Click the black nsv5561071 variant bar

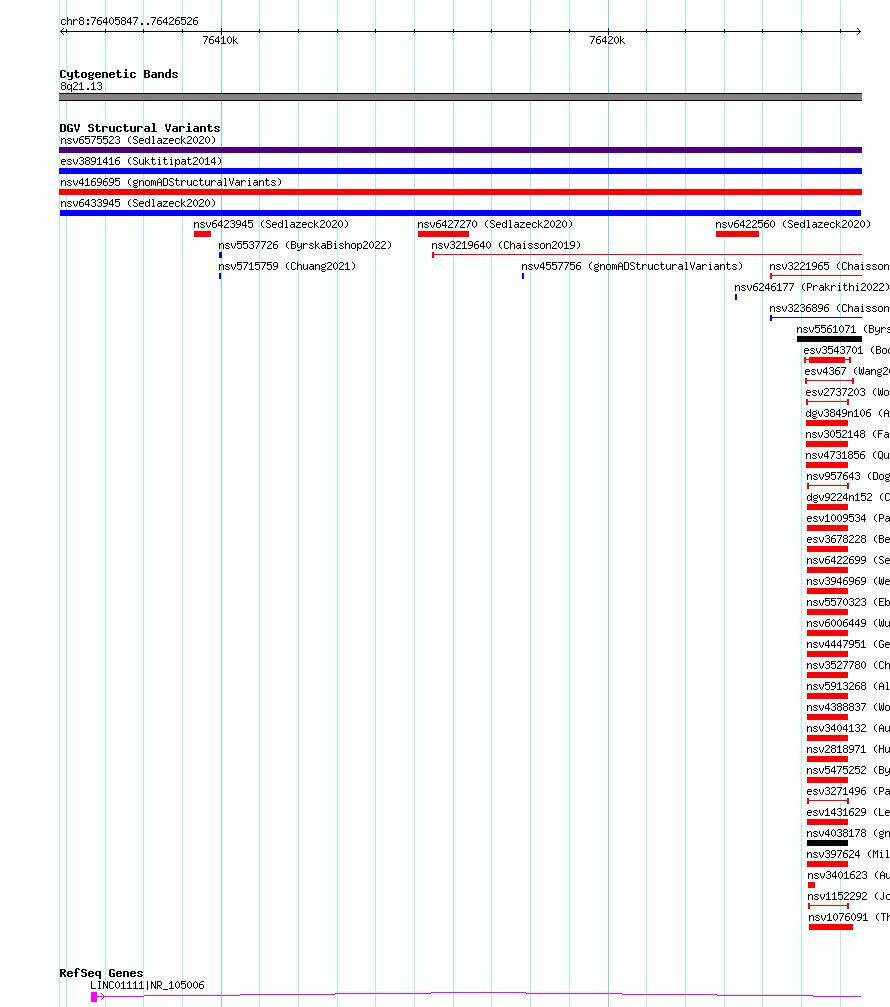pyautogui.click(x=829, y=339)
